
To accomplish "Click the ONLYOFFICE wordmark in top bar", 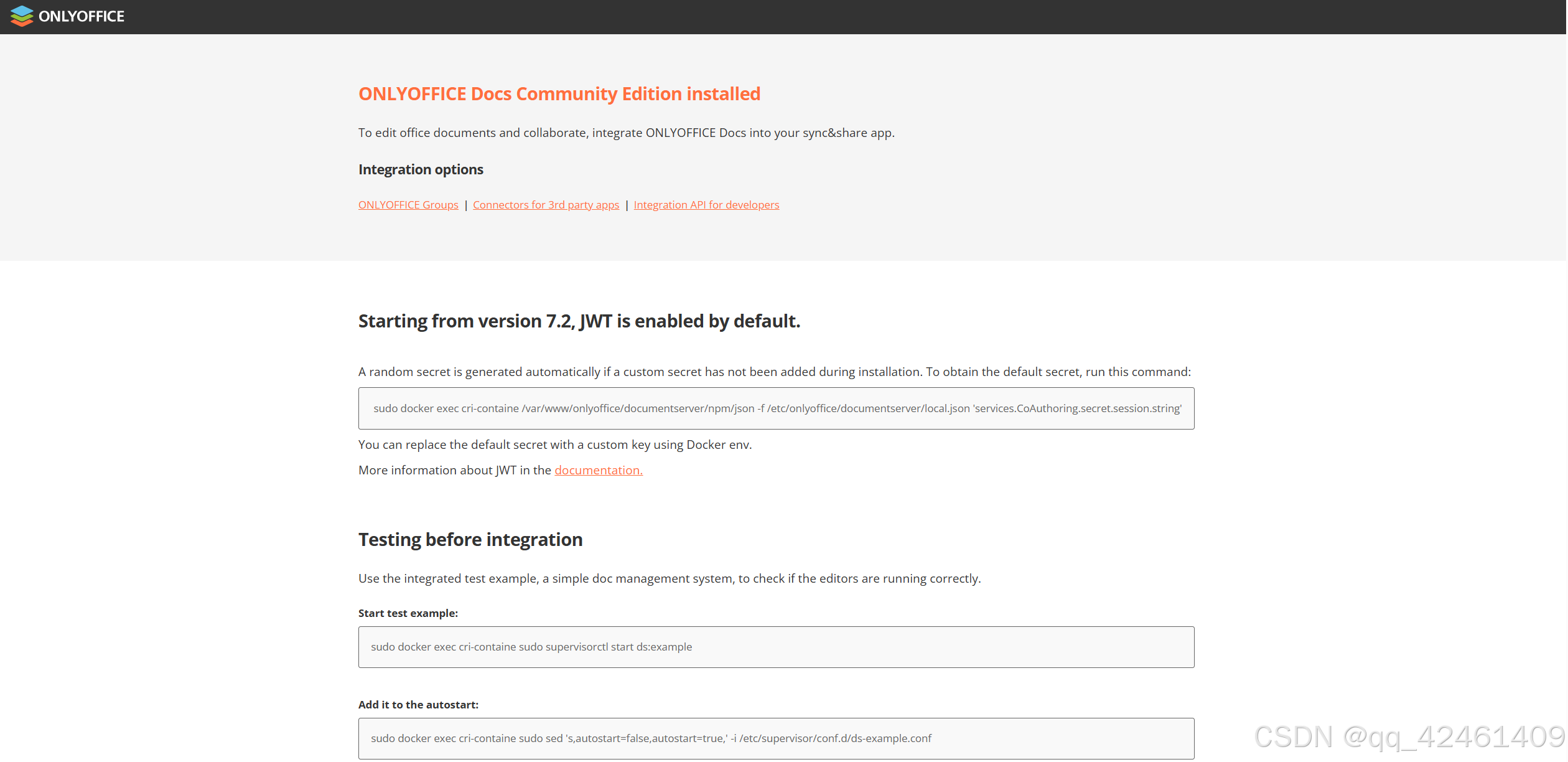I will point(81,16).
